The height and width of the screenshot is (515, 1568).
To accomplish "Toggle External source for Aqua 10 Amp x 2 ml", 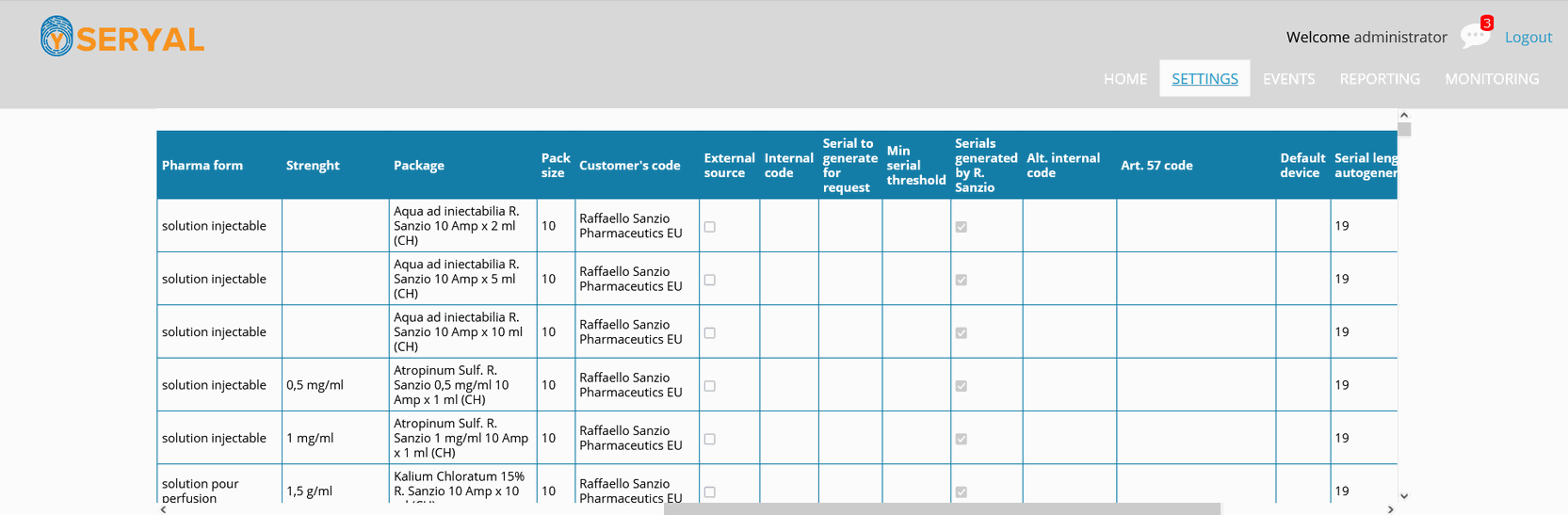I will 710,227.
